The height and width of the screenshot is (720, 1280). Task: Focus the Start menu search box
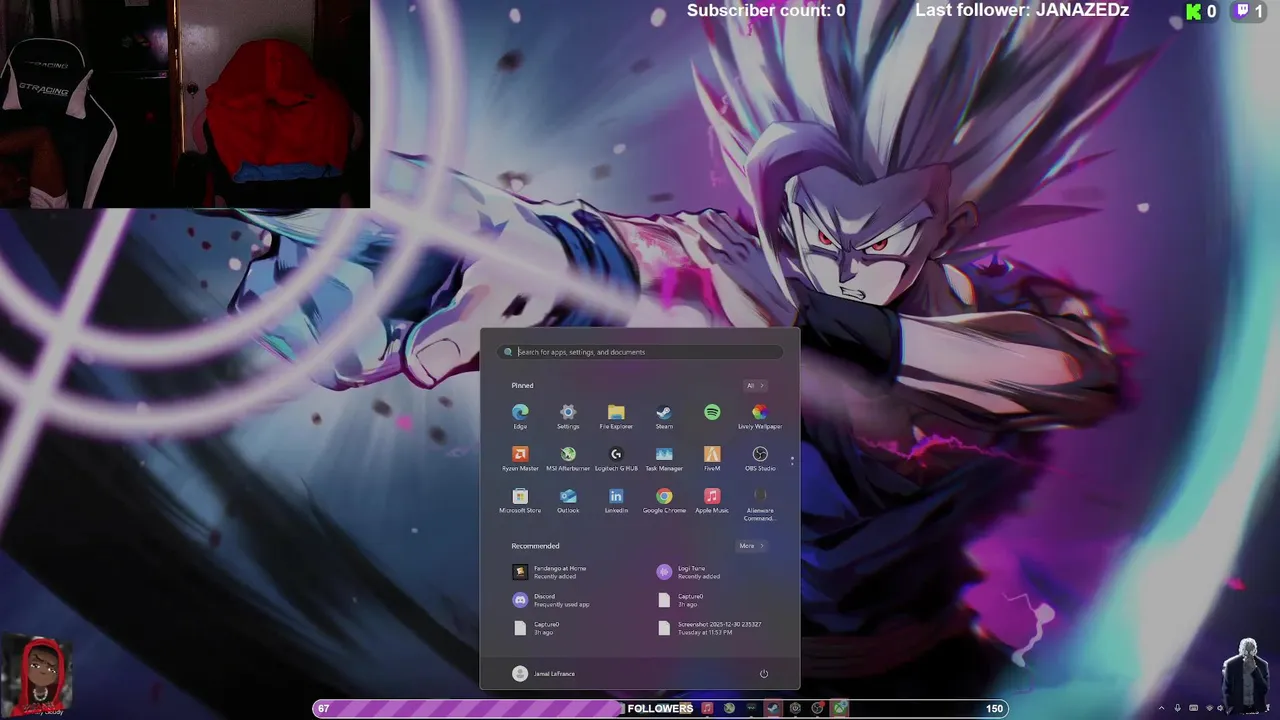[640, 352]
